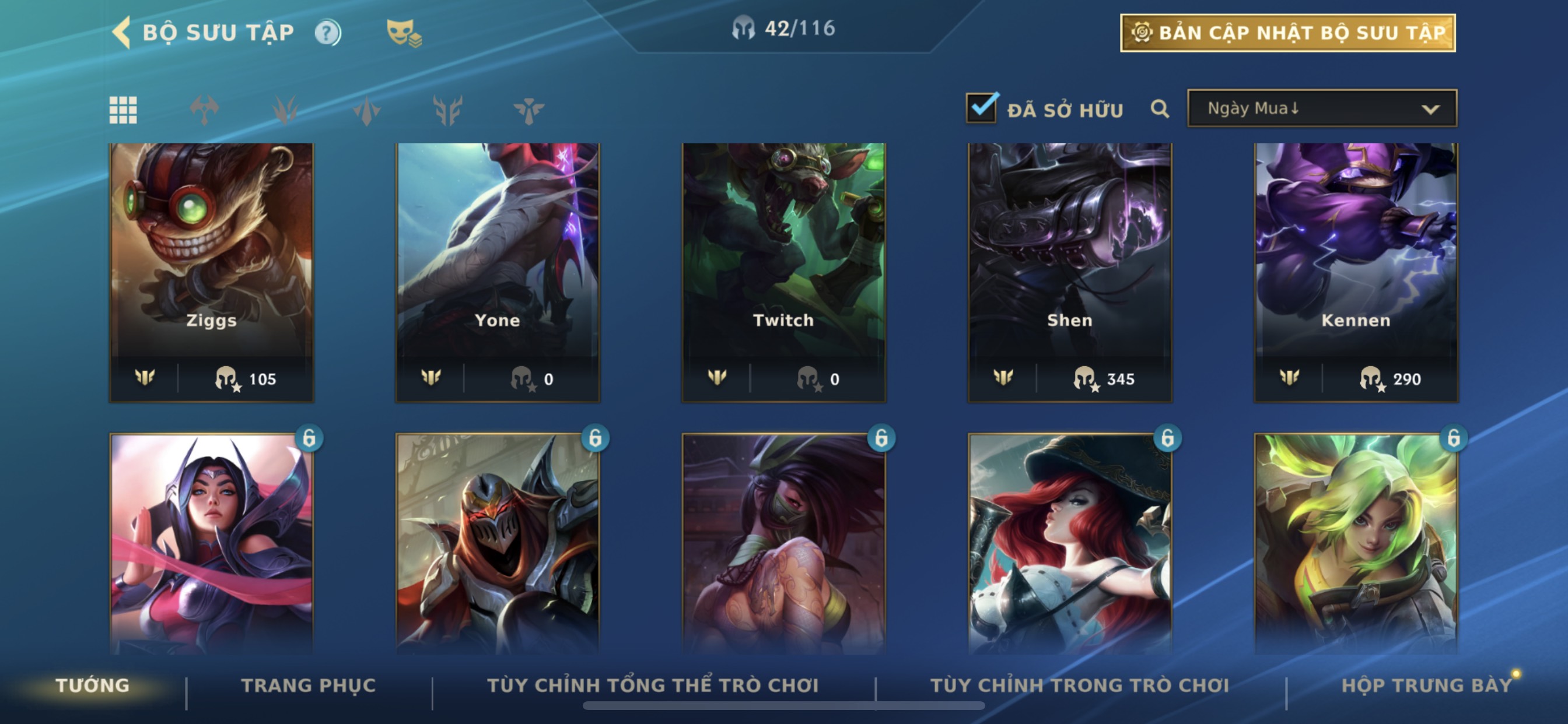This screenshot has height=724, width=1568.
Task: Switch to the TRANG PHỤC tab
Action: (309, 685)
